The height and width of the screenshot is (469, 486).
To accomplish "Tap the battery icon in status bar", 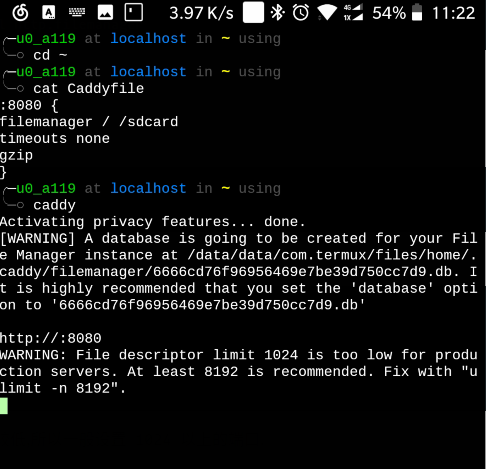I will (x=417, y=12).
